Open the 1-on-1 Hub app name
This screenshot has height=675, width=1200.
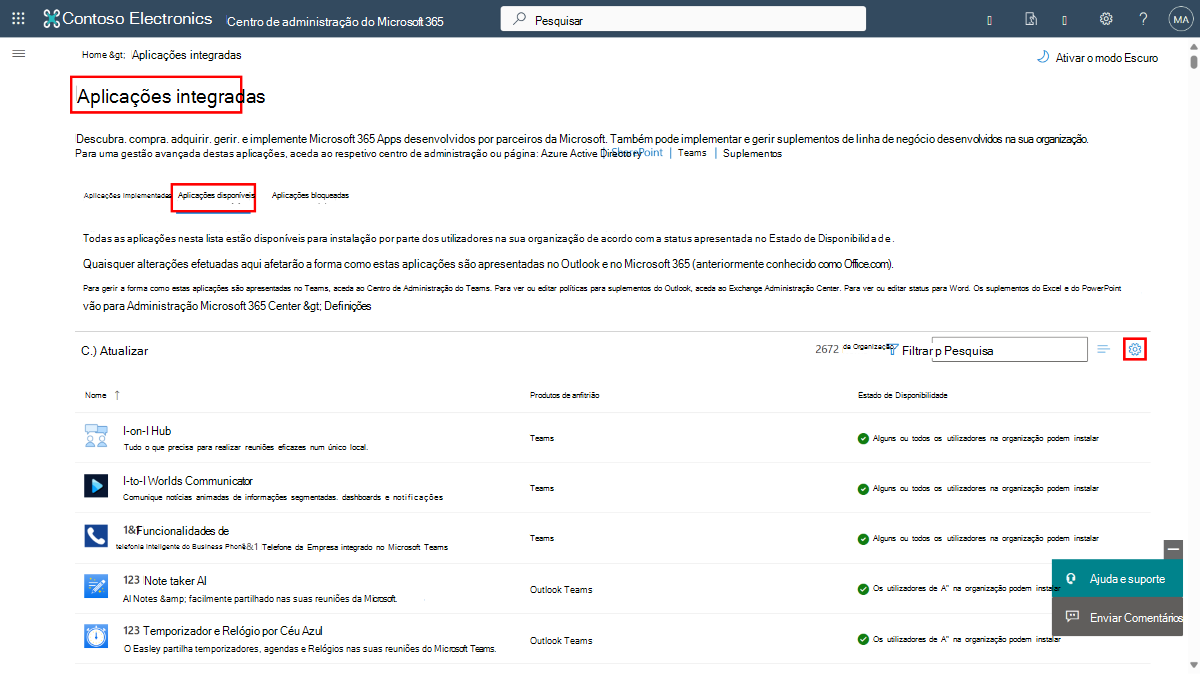point(147,431)
